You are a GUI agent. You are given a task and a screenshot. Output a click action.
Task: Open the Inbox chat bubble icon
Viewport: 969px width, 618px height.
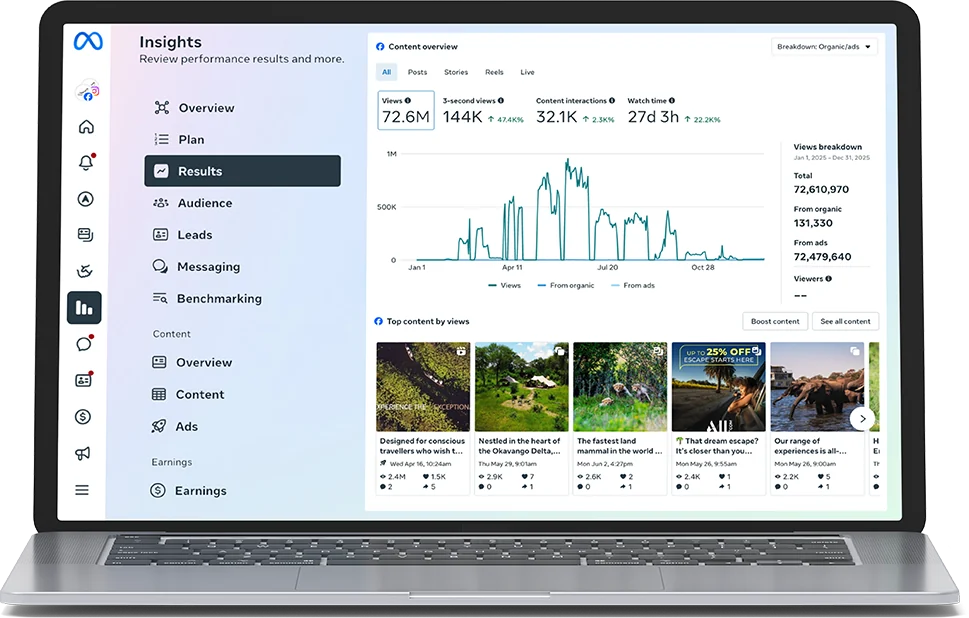click(84, 344)
